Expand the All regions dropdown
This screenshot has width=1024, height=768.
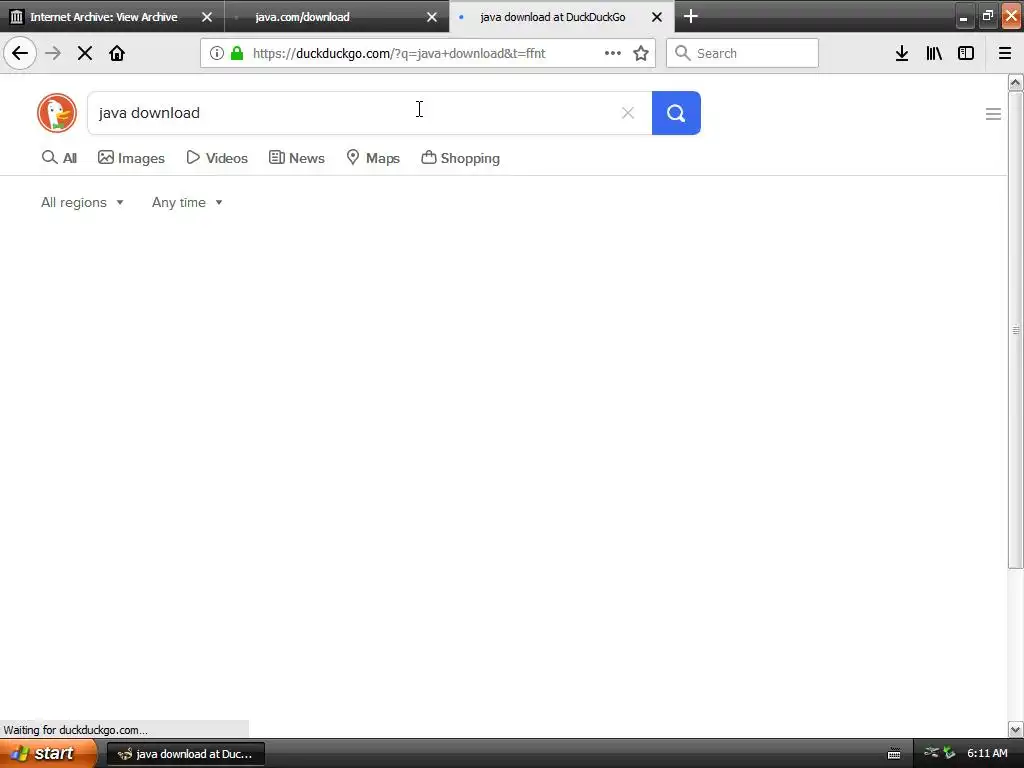point(82,202)
